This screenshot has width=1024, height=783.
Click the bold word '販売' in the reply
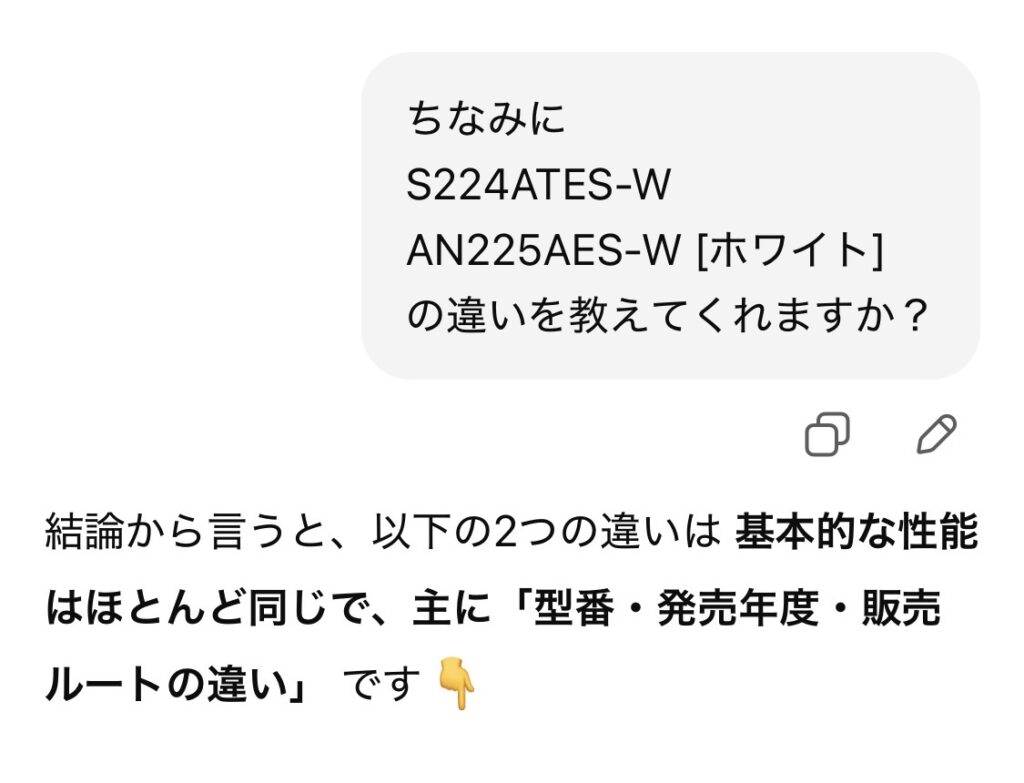point(901,607)
